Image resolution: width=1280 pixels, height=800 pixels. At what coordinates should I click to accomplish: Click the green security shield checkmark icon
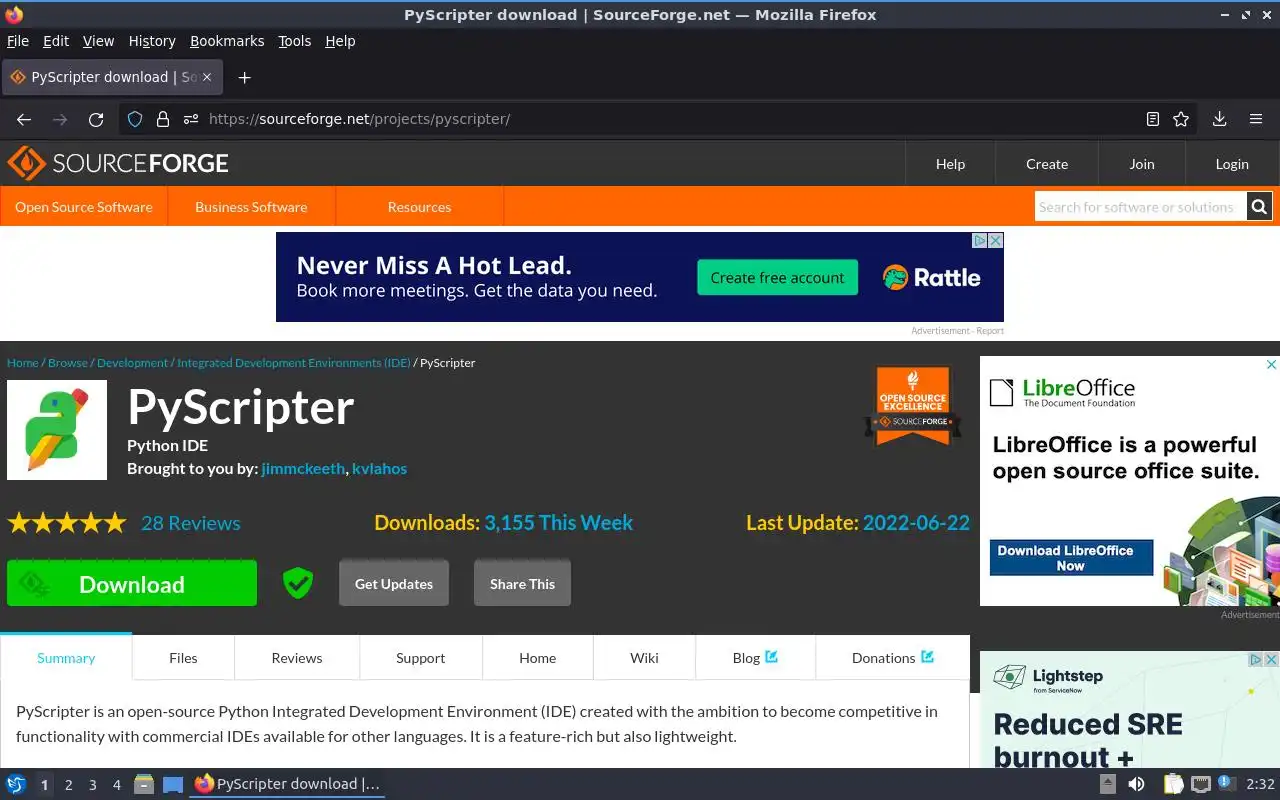(298, 583)
